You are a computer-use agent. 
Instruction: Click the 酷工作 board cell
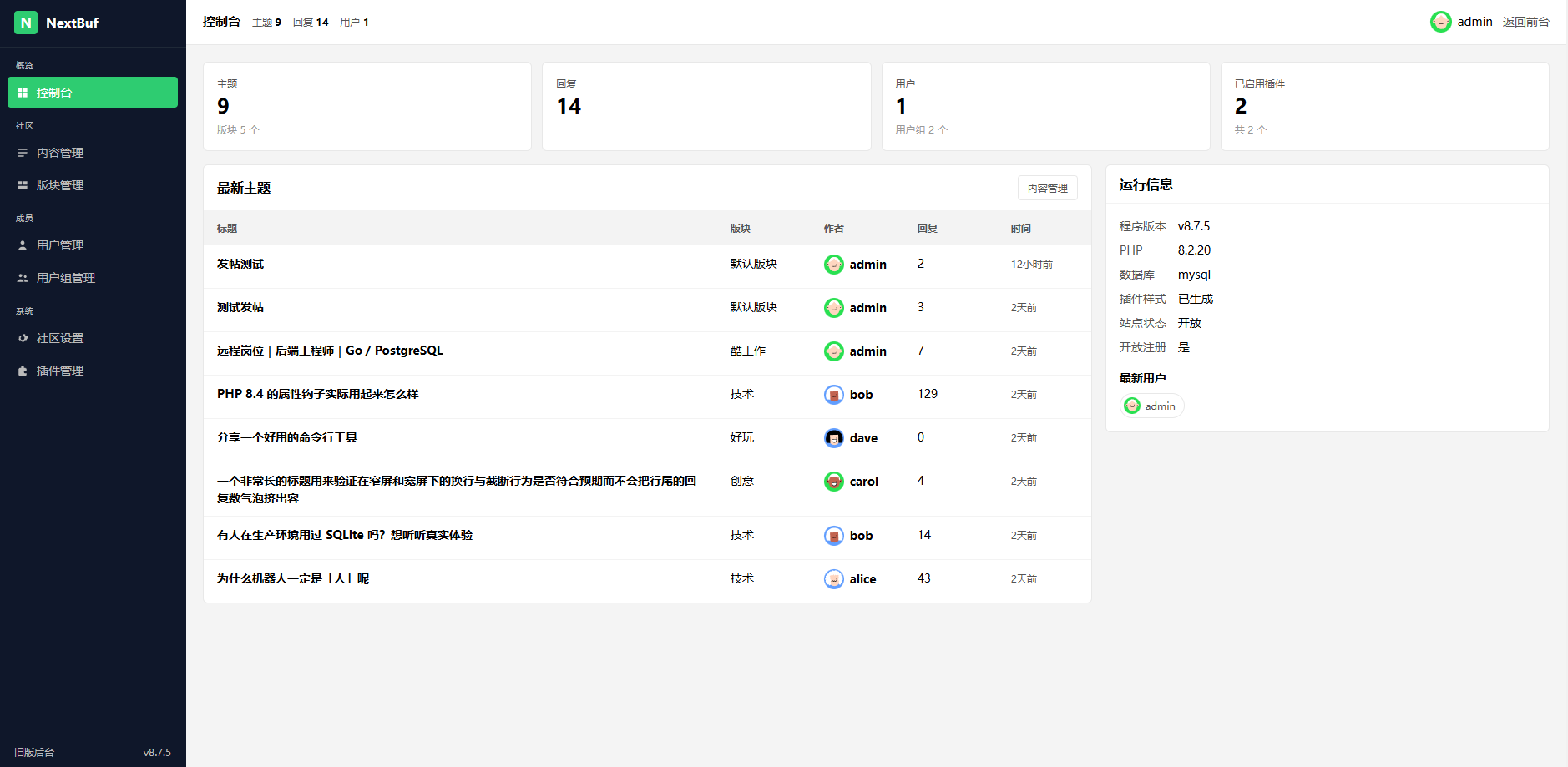pos(747,351)
